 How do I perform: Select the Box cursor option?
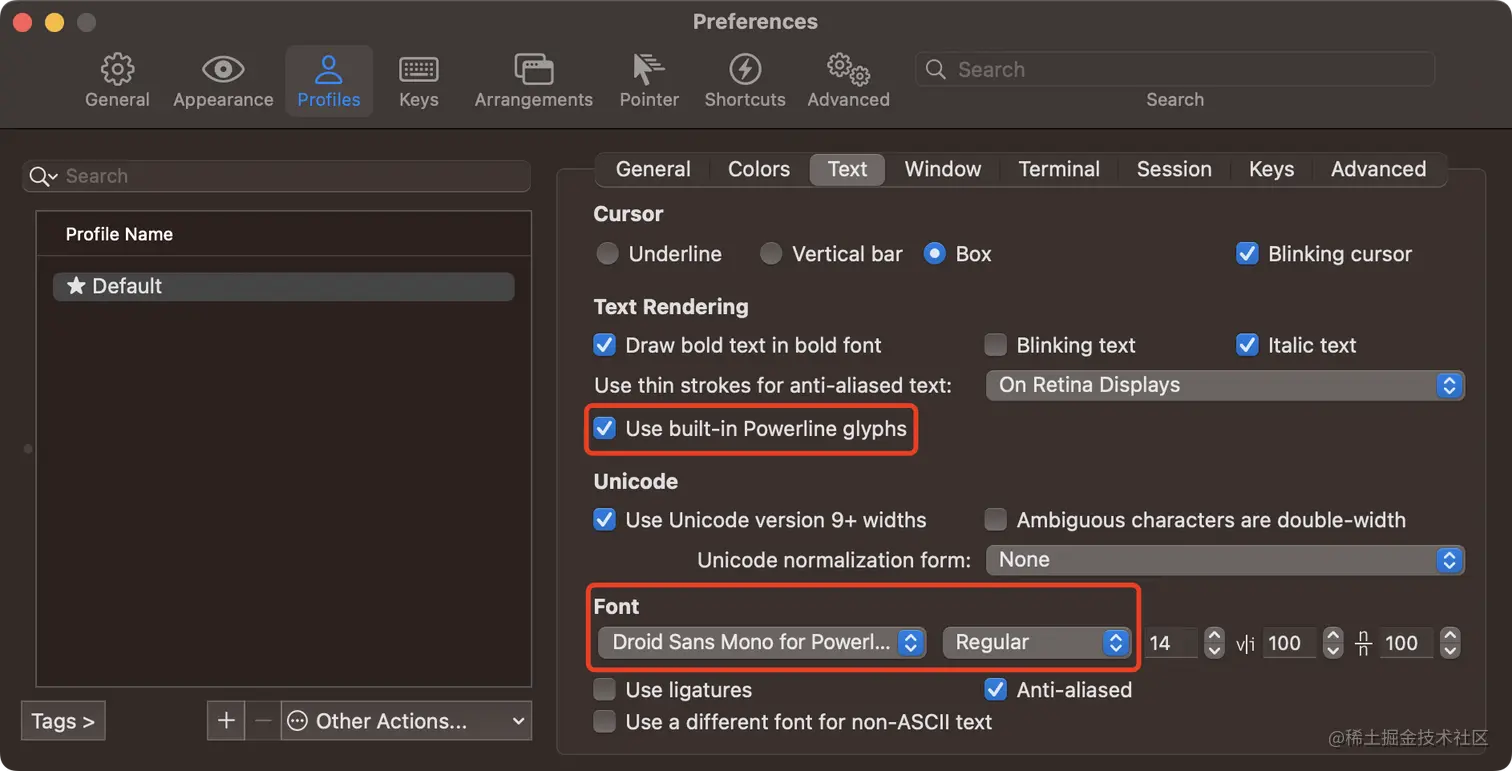coord(935,254)
